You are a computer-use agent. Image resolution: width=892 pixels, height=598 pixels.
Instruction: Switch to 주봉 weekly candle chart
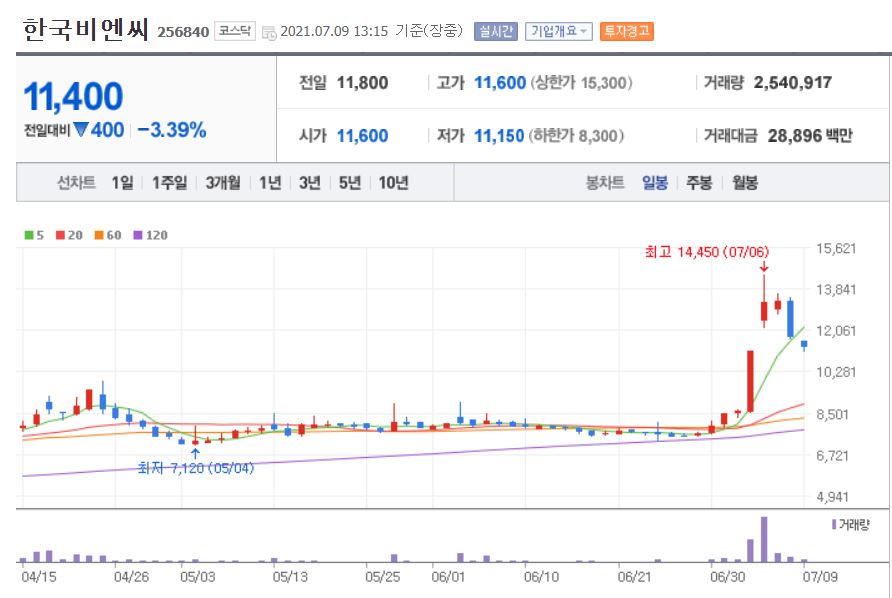pos(699,183)
